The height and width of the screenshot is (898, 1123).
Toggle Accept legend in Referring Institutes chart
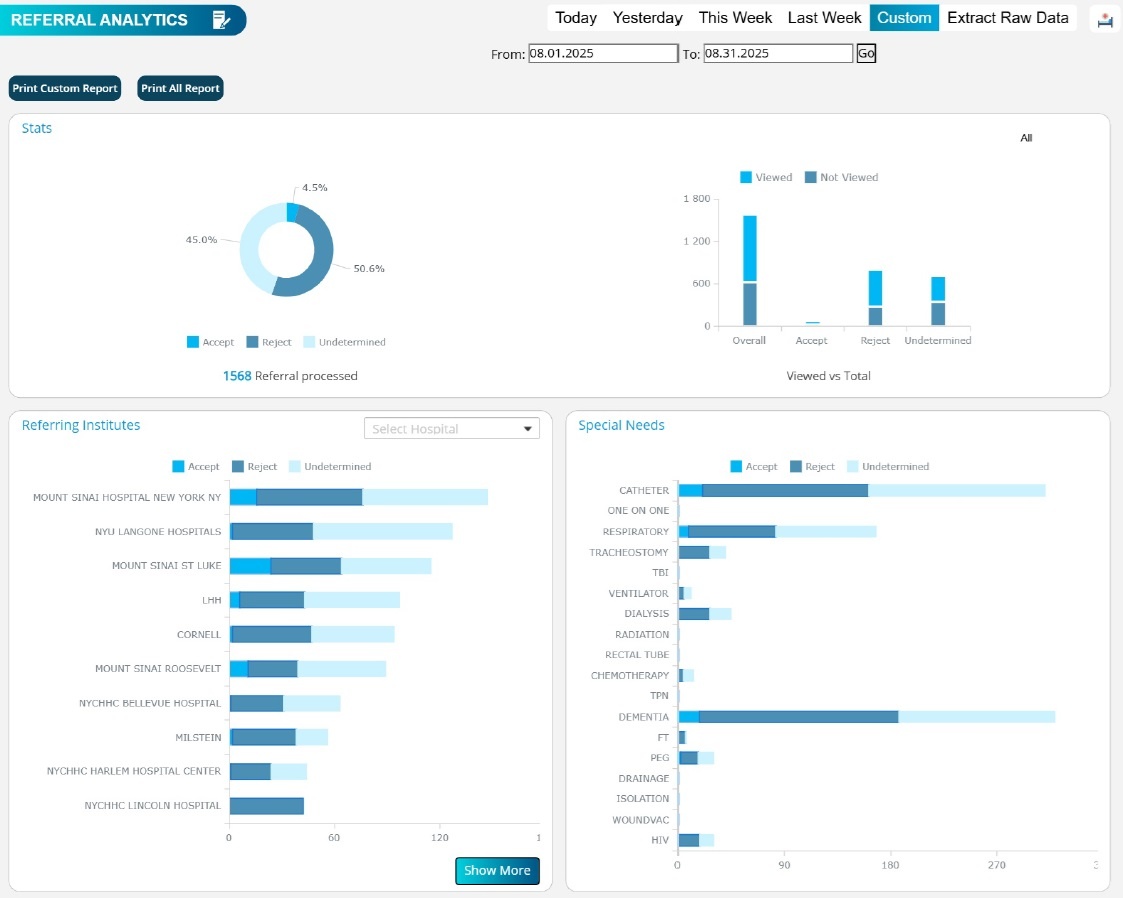tap(196, 466)
